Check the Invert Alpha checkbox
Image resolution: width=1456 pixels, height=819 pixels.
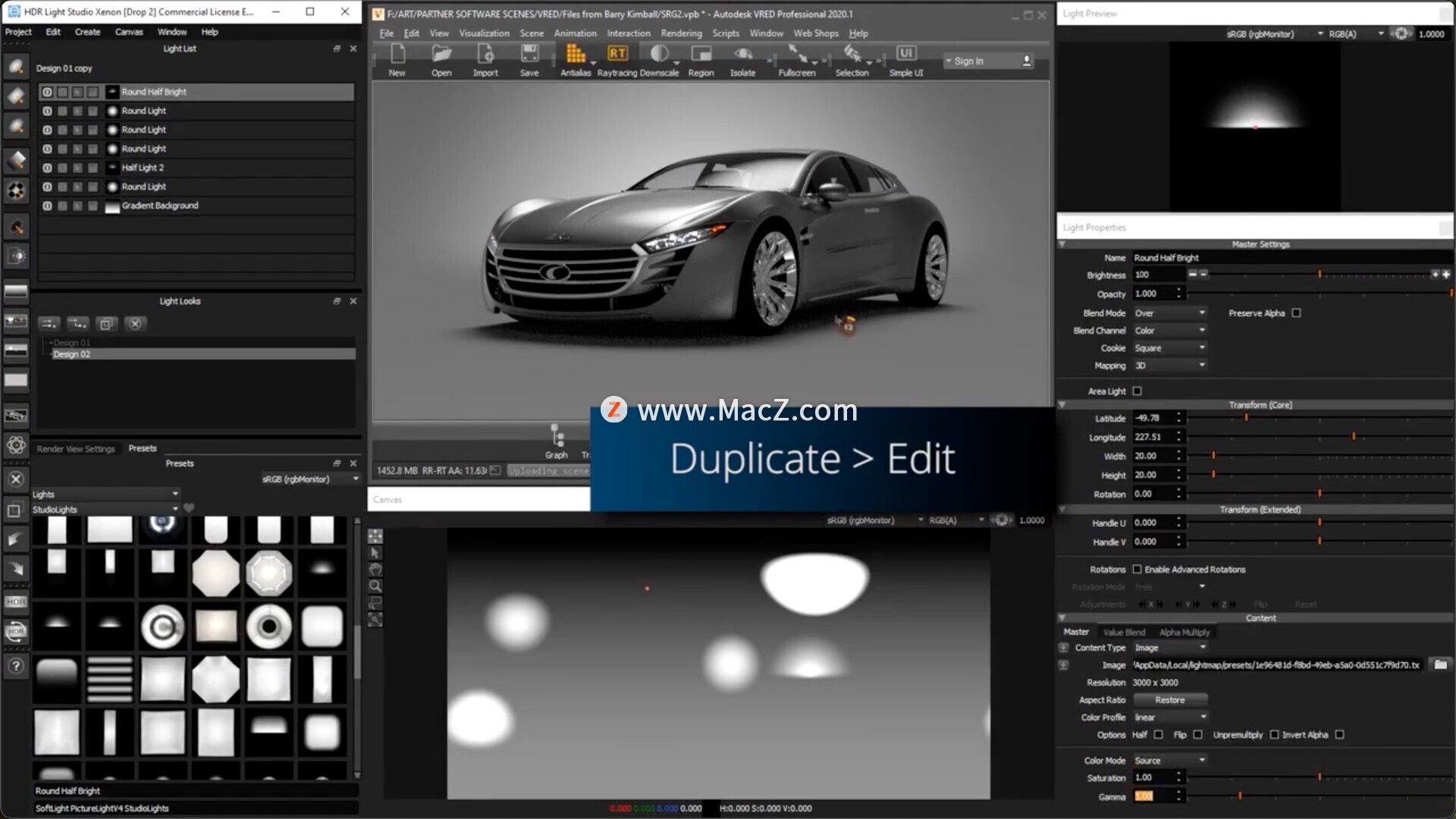click(1340, 735)
